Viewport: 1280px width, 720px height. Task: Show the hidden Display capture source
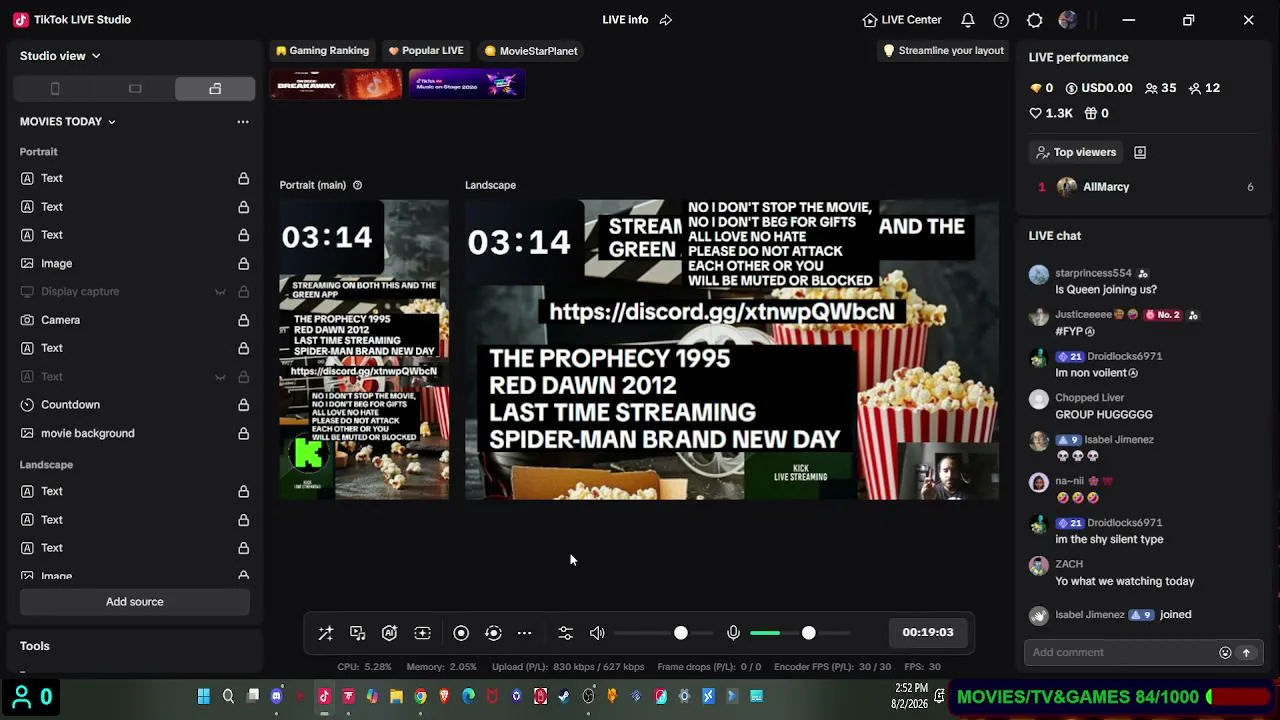point(220,292)
